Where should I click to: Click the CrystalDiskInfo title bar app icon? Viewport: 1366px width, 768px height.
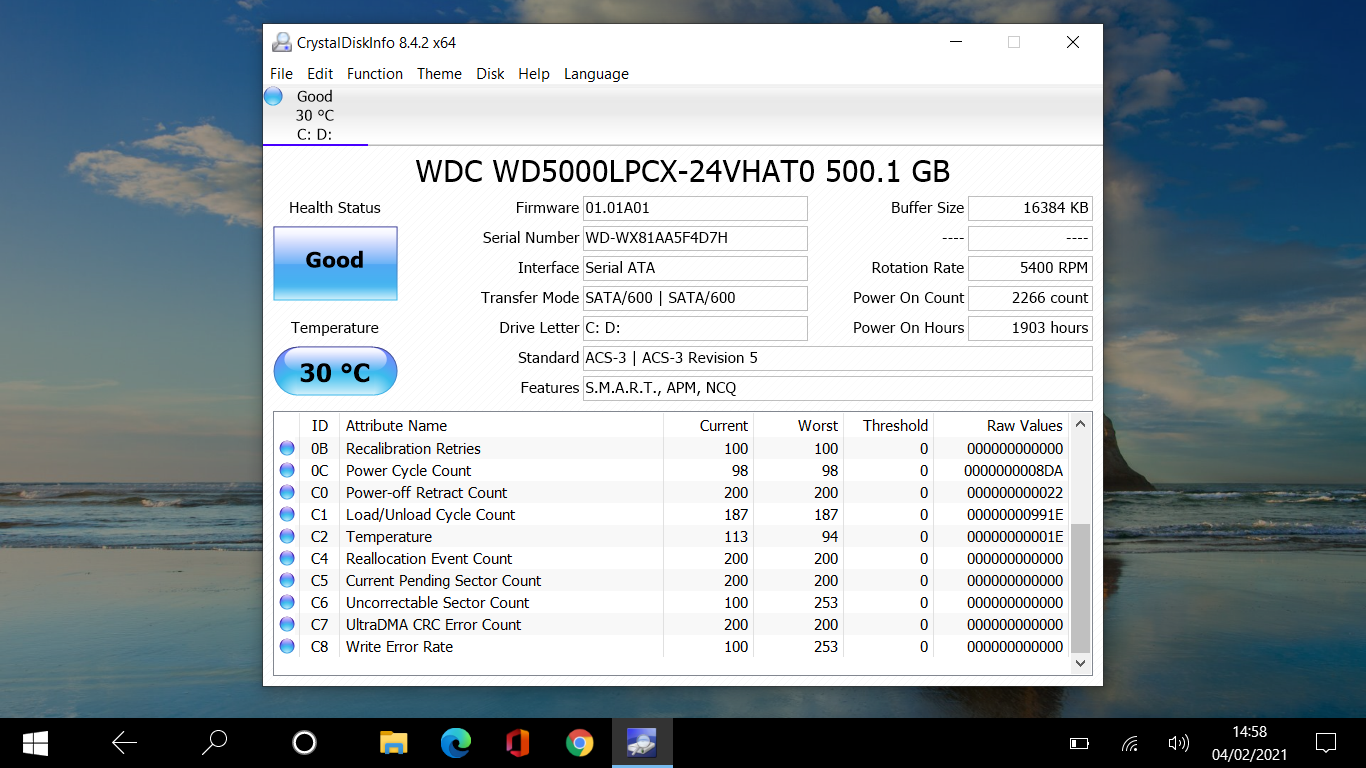tap(282, 43)
